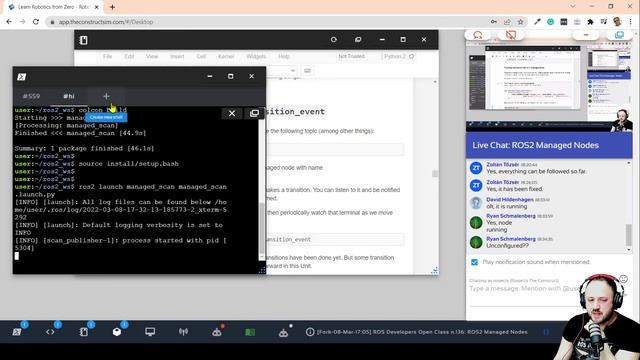
Task: Open the notebook File menu
Action: pyautogui.click(x=107, y=56)
